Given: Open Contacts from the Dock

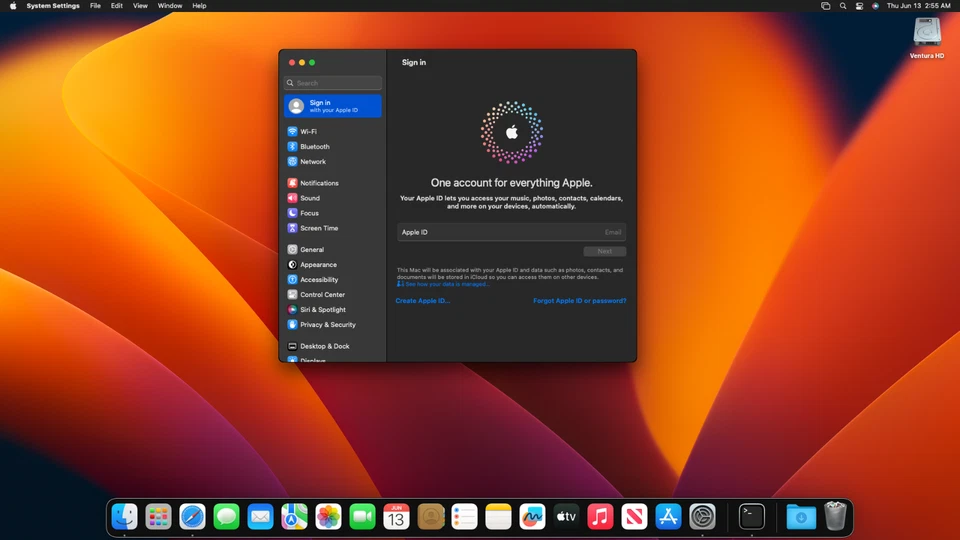Looking at the screenshot, I should click(x=430, y=517).
